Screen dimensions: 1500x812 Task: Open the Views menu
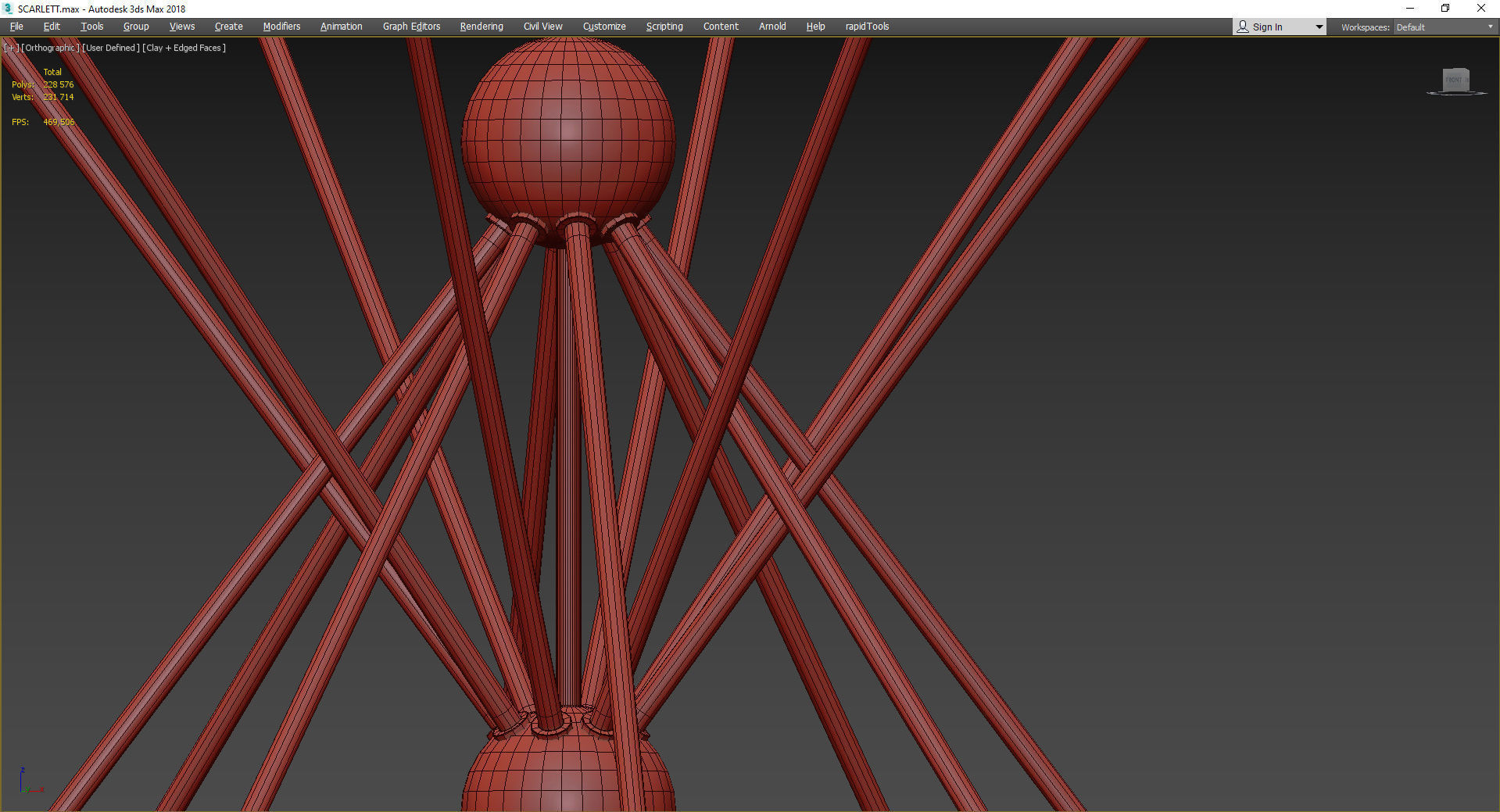(x=182, y=27)
